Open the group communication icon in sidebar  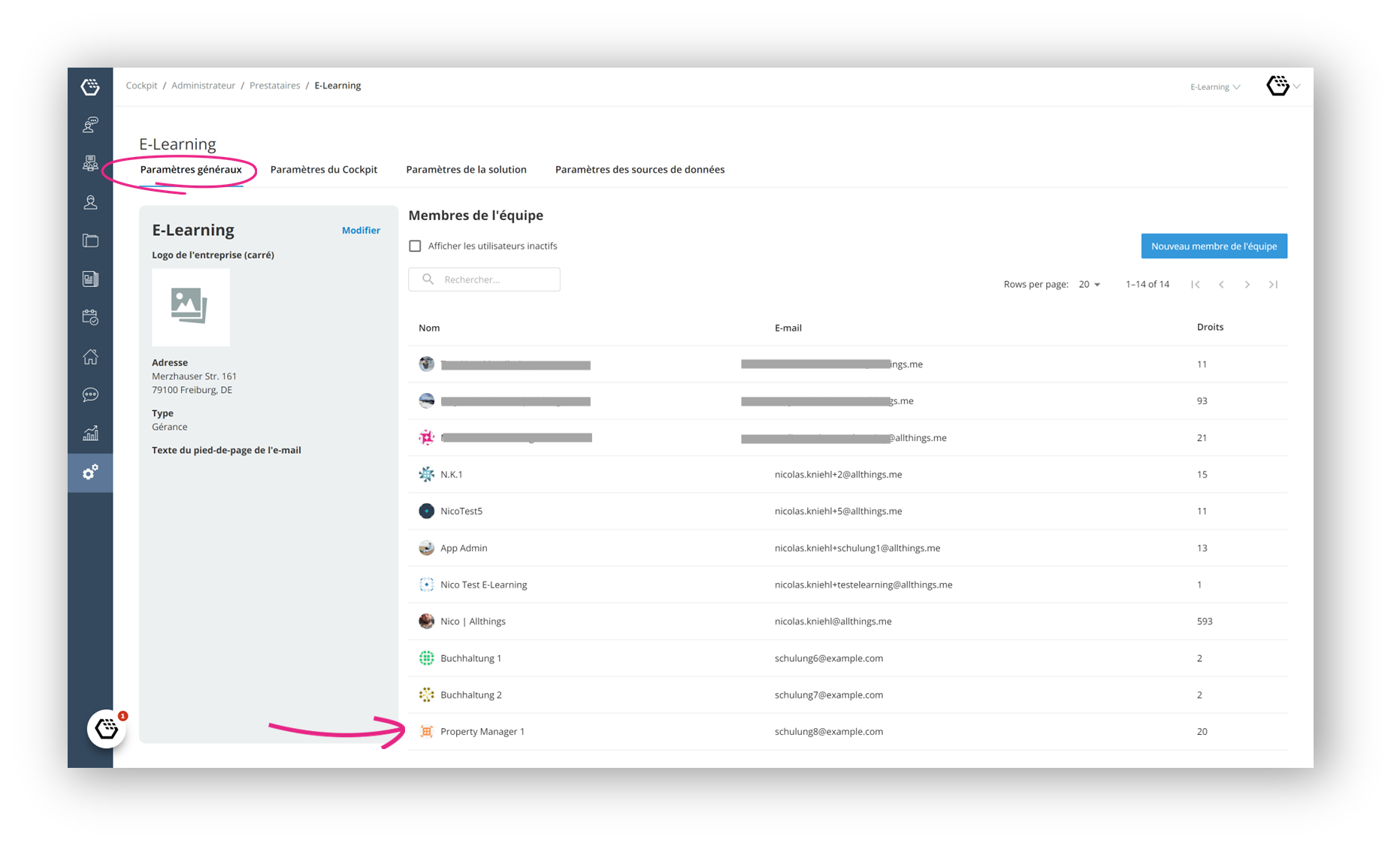tap(90, 163)
